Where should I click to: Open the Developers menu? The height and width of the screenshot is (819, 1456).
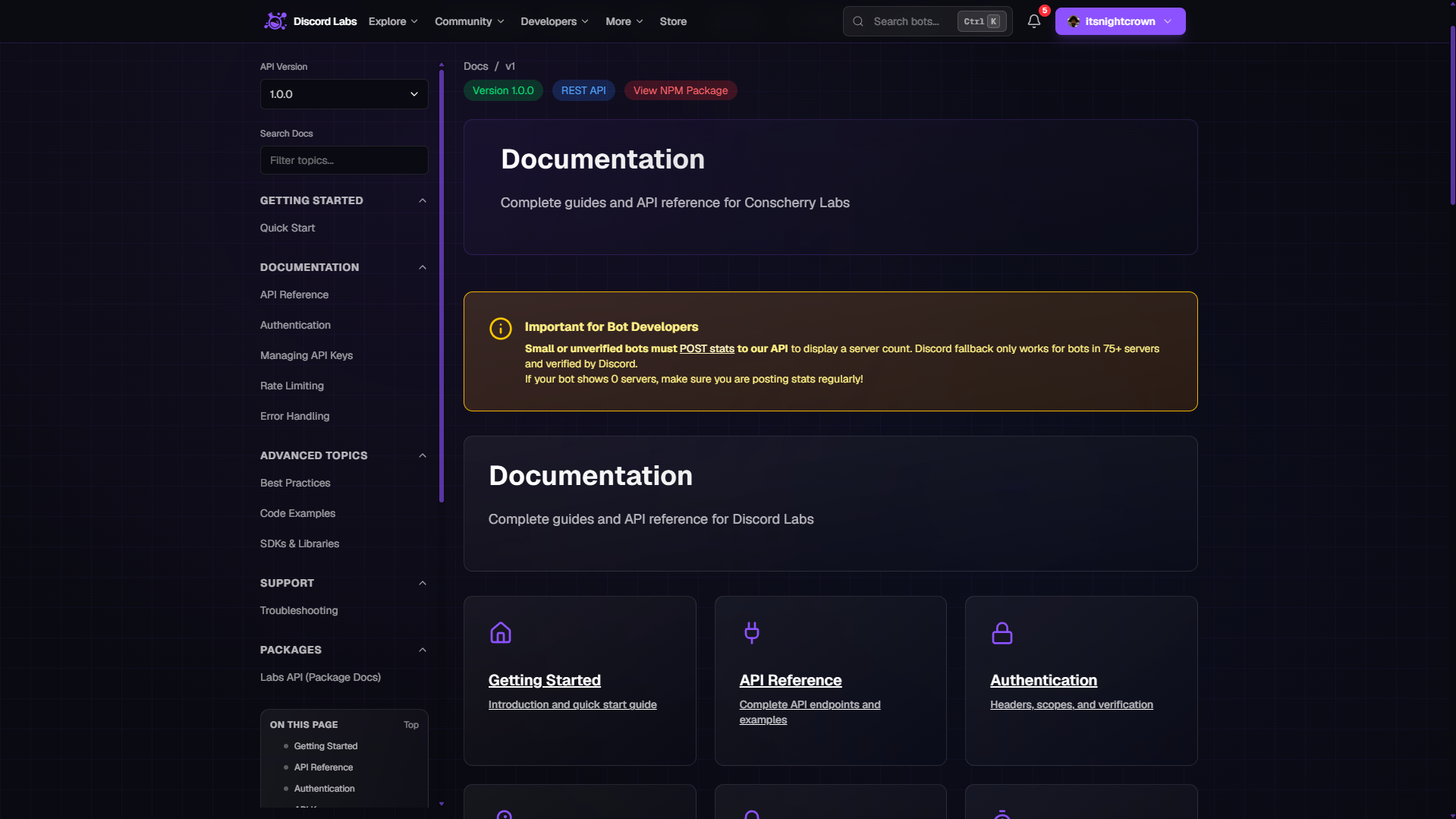(554, 21)
